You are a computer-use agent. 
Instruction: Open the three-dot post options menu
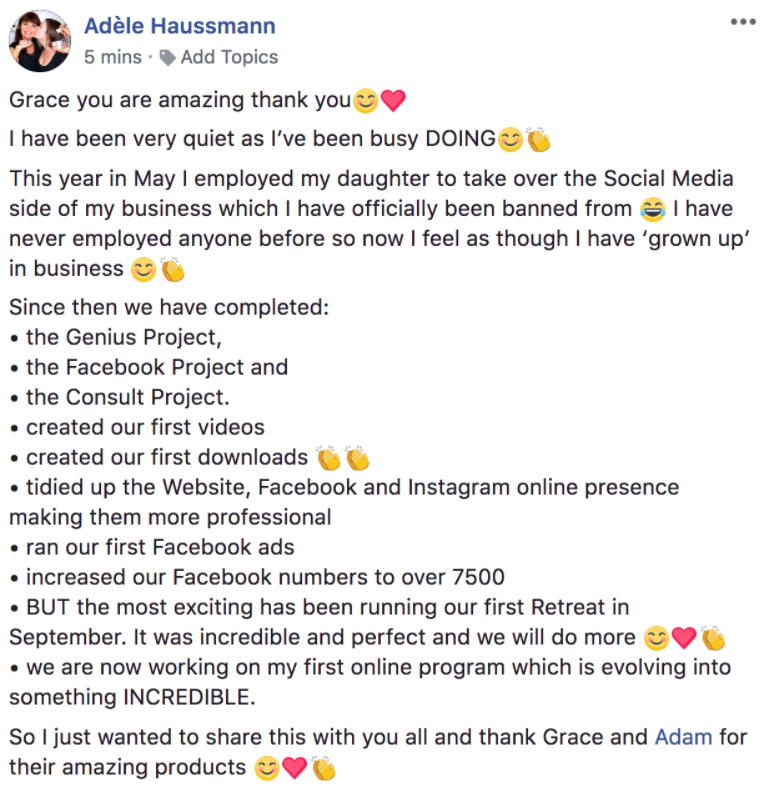[742, 22]
